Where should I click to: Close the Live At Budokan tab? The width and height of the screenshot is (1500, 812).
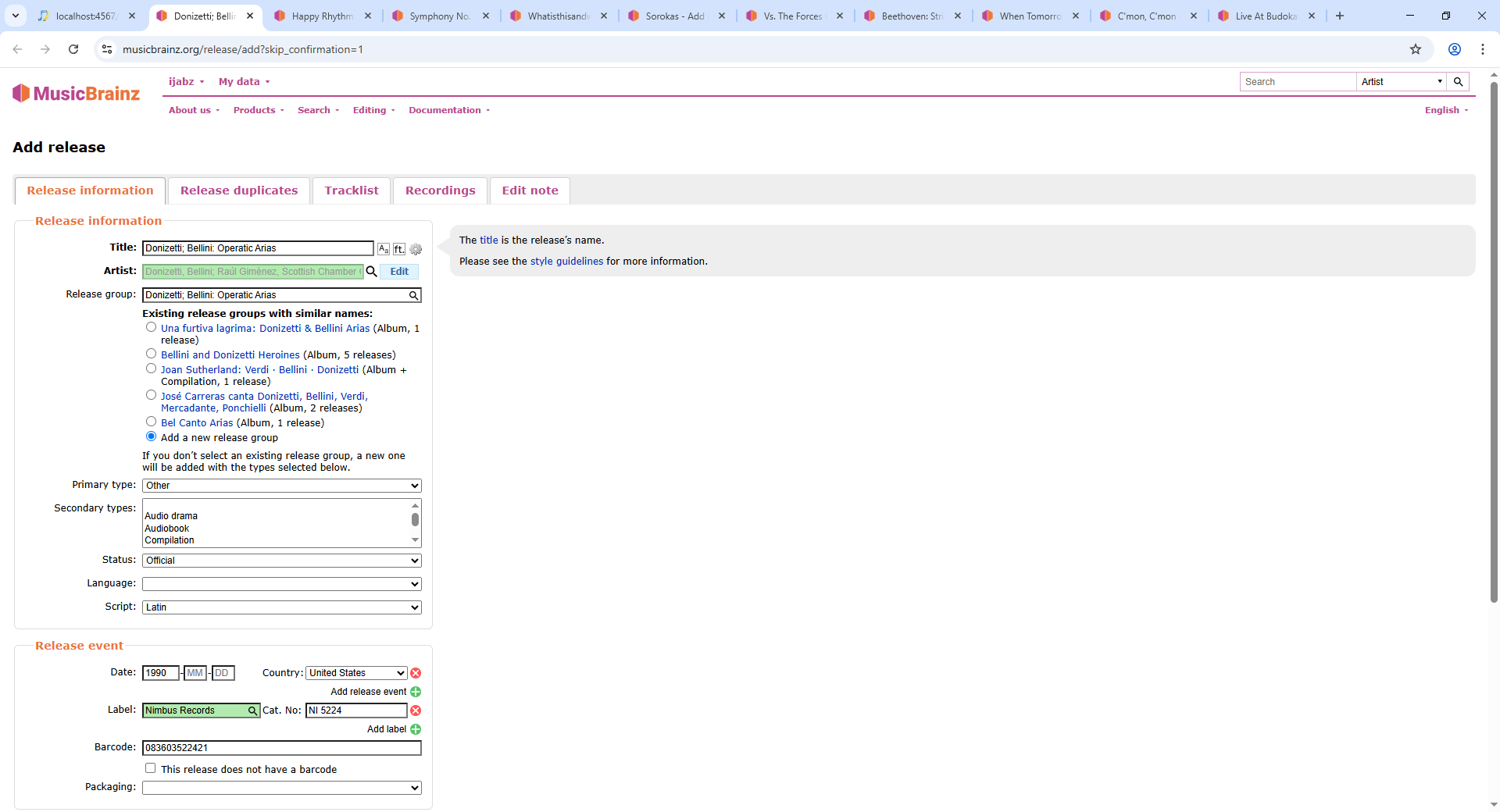pyautogui.click(x=1312, y=16)
